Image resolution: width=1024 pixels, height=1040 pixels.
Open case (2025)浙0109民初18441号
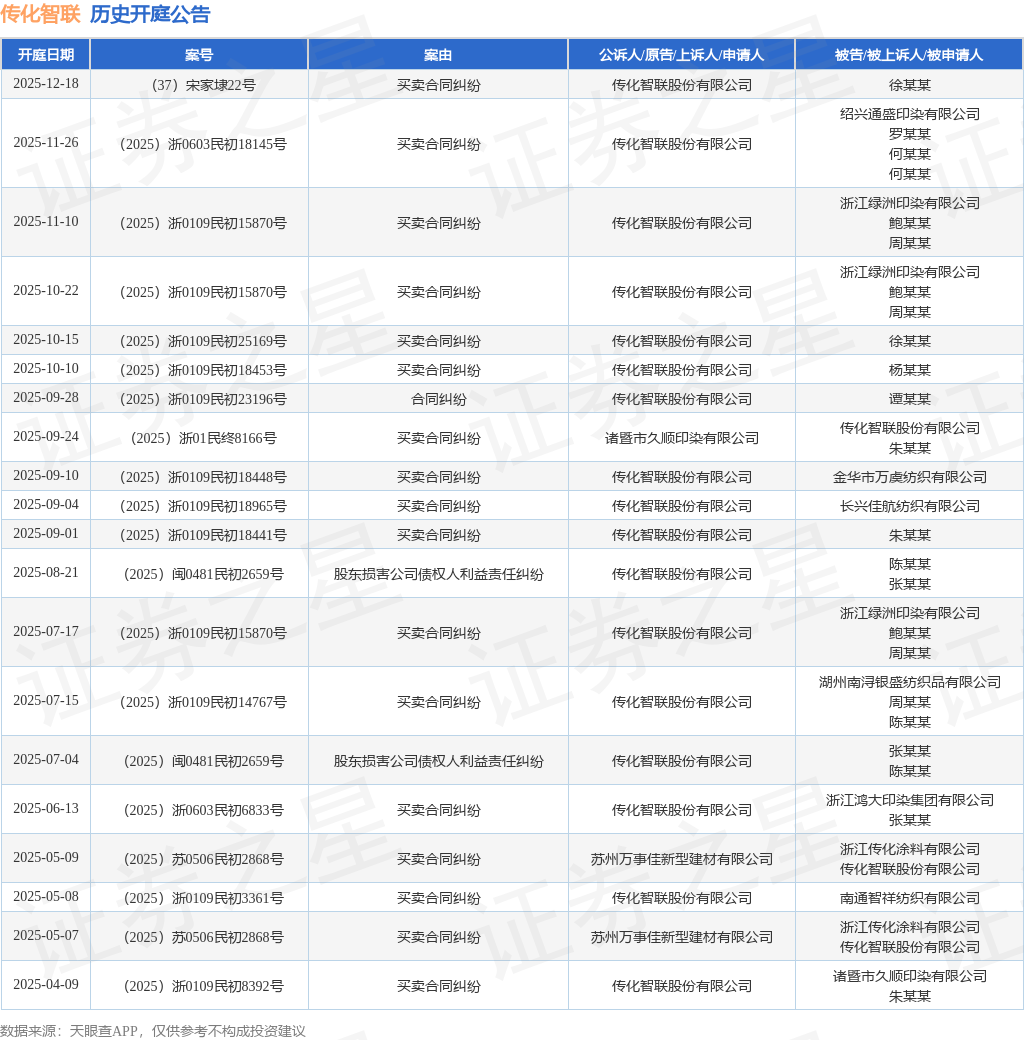(203, 535)
